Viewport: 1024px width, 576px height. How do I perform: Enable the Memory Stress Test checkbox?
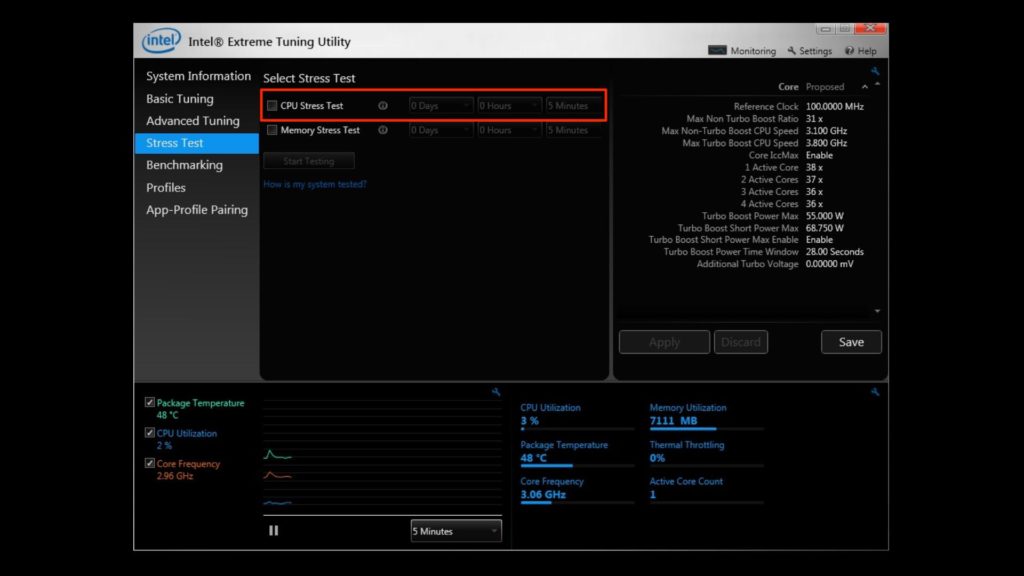click(x=272, y=130)
